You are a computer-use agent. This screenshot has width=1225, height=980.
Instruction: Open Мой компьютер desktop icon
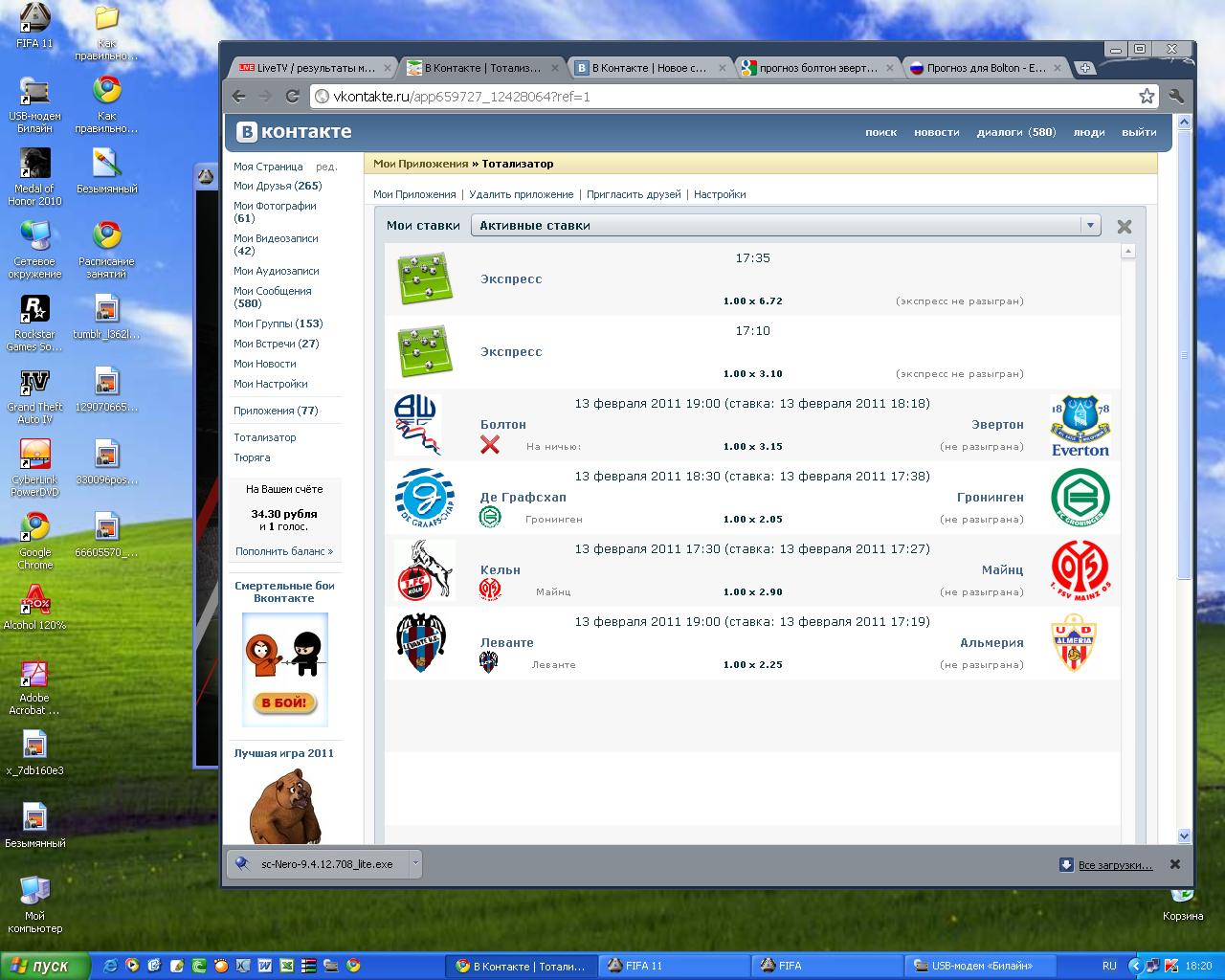coord(34,904)
